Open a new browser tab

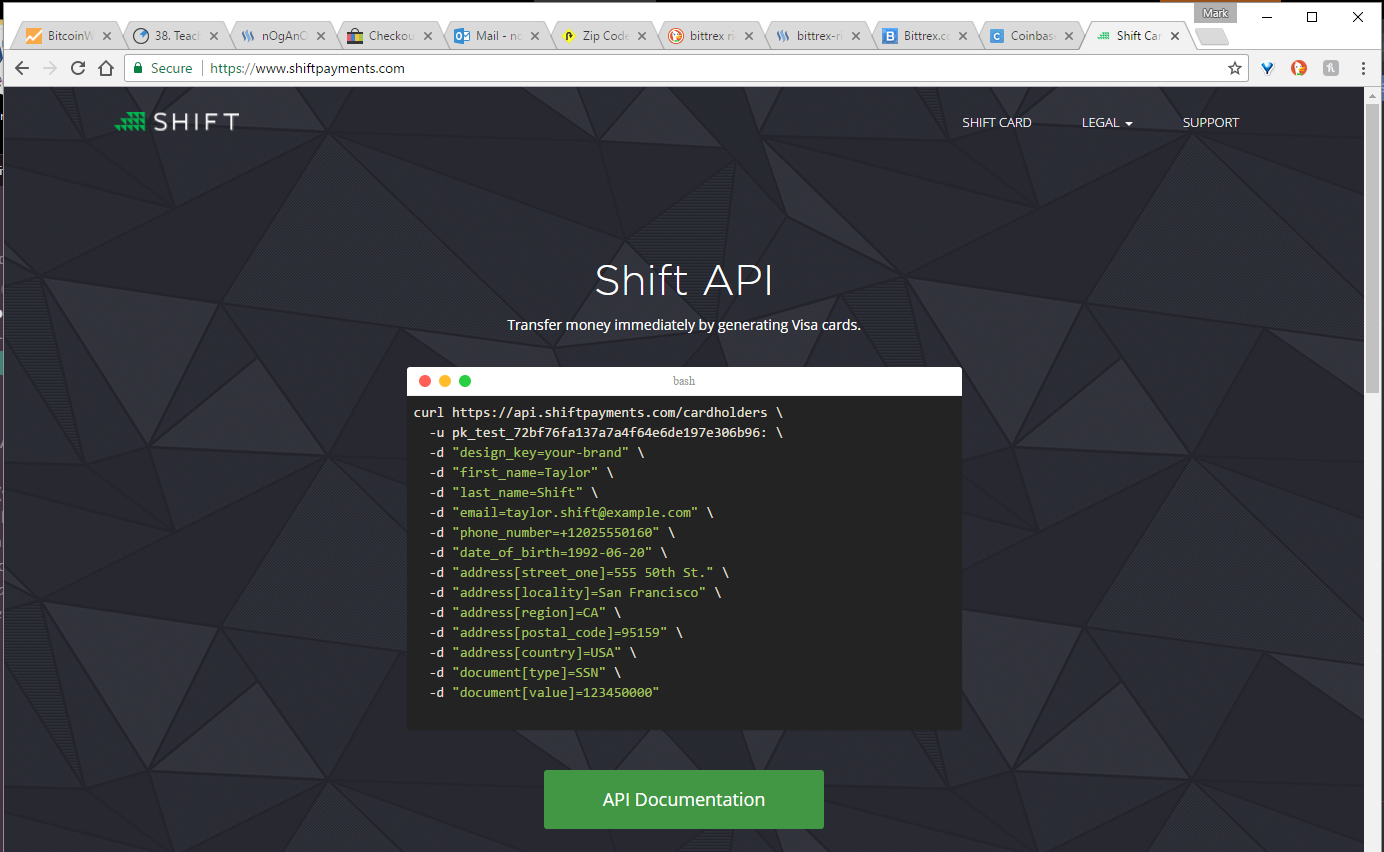(x=1211, y=36)
